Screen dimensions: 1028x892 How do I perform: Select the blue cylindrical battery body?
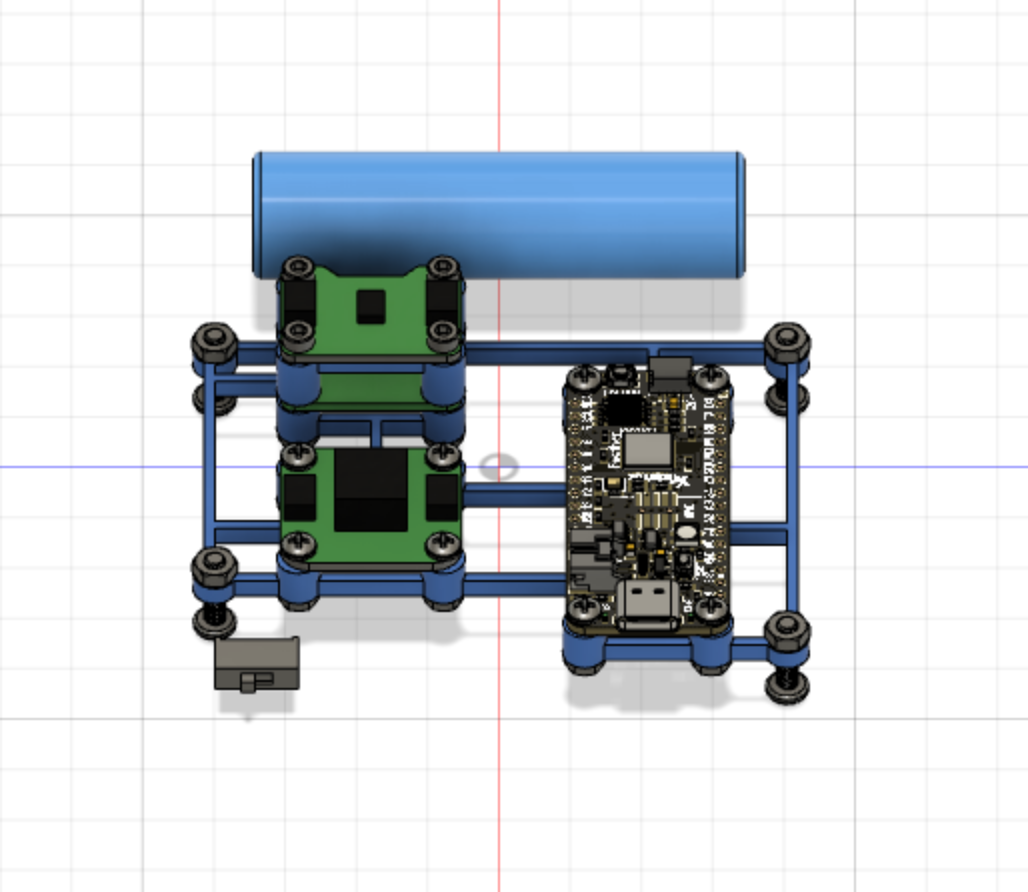pos(498,215)
